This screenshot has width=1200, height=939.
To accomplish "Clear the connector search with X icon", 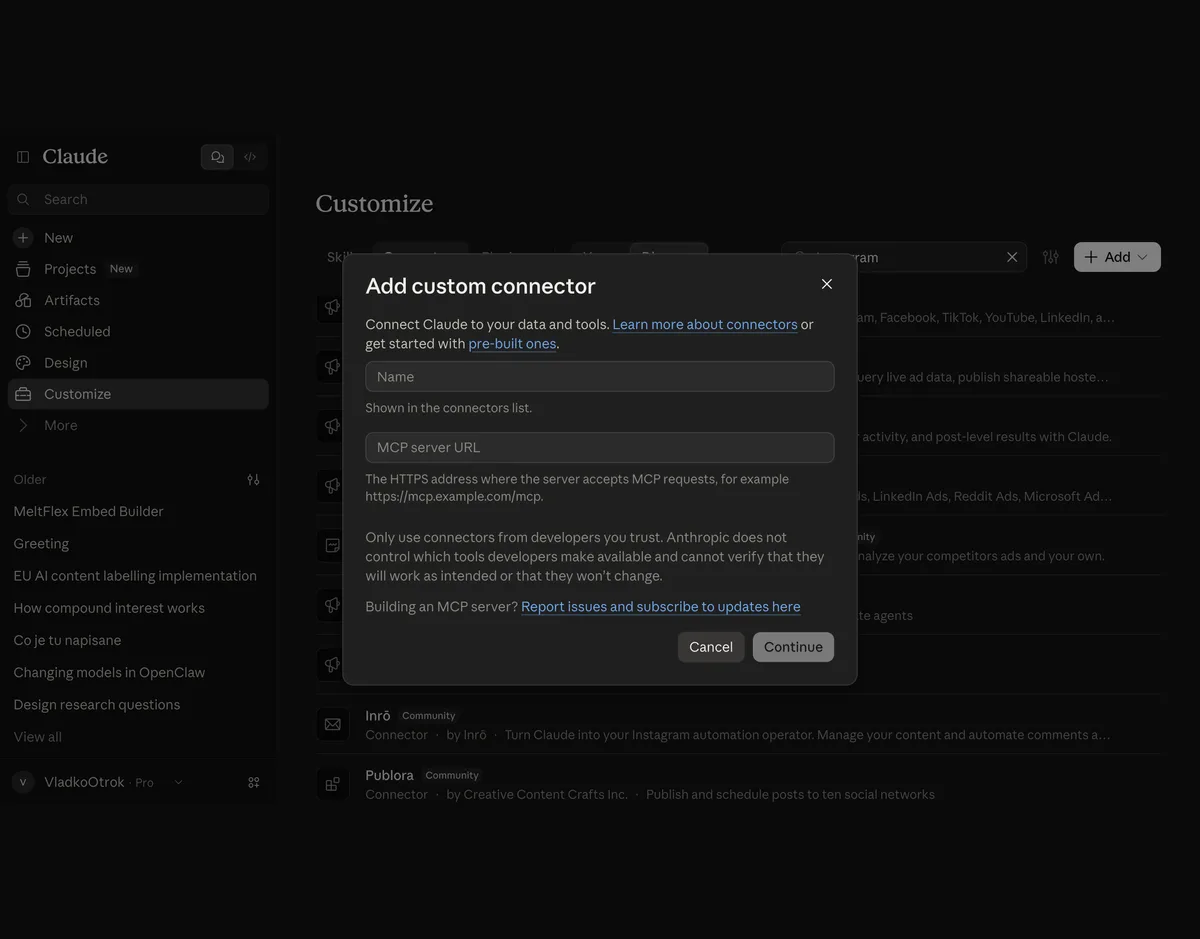I will pyautogui.click(x=1012, y=257).
